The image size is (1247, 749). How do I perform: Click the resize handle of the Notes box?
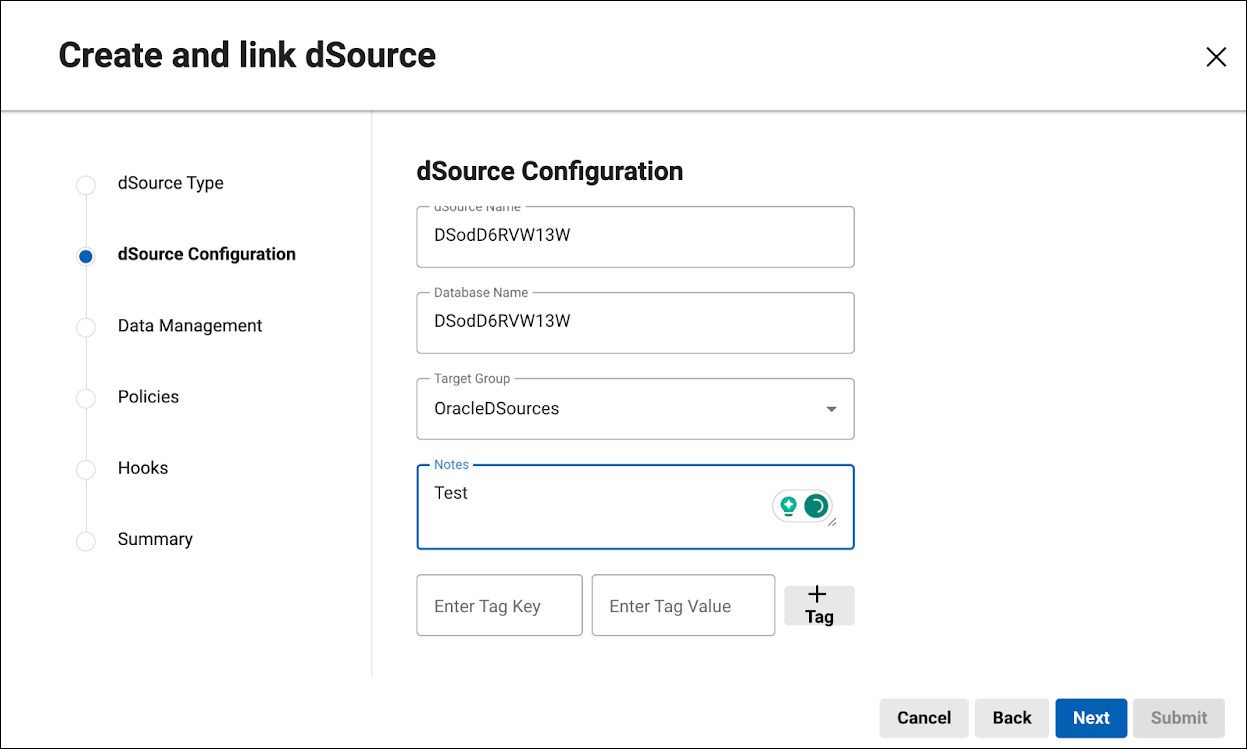(833, 521)
